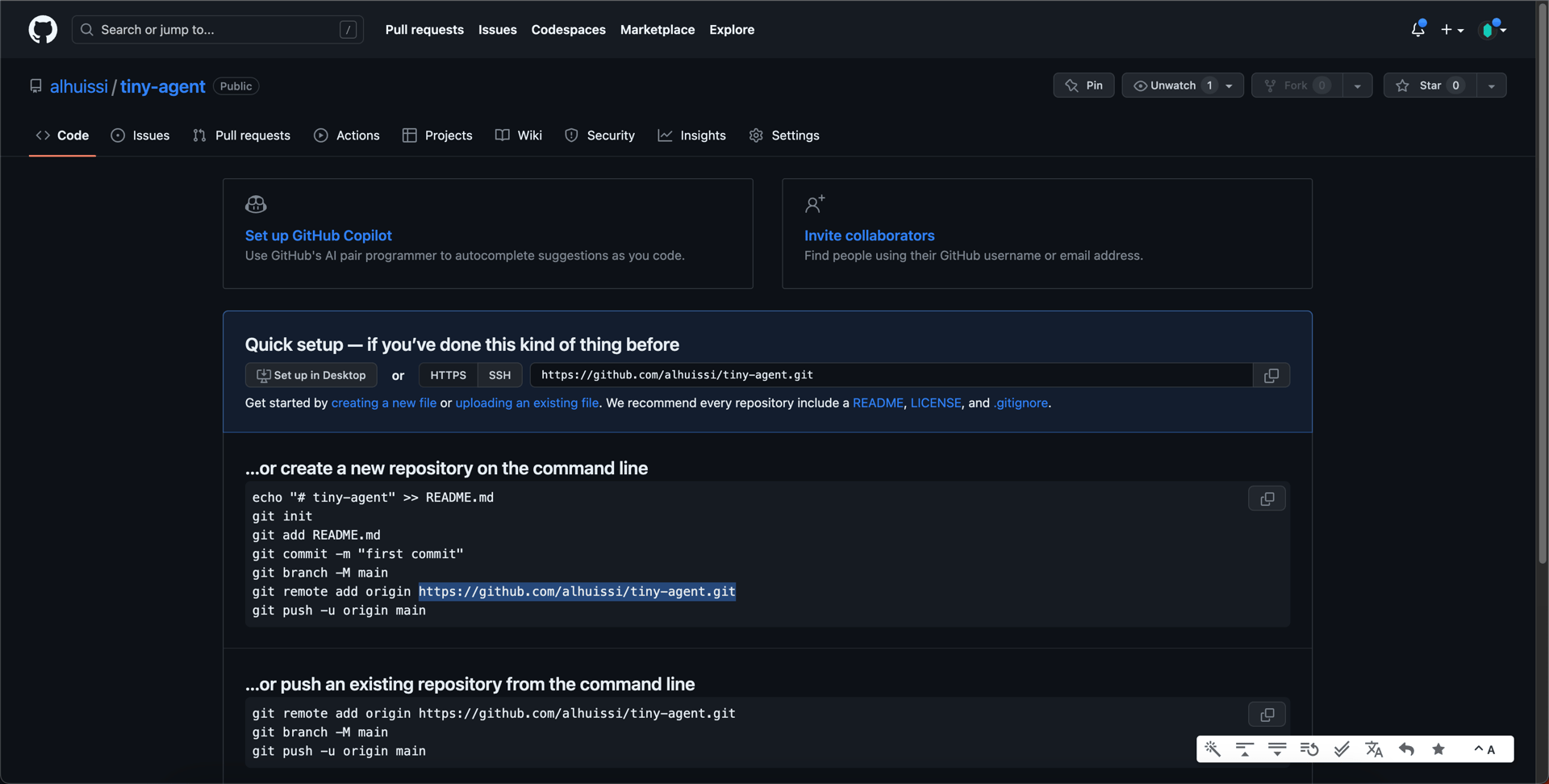The image size is (1549, 784).
Task: Switch the clone URL to SSH
Action: coord(499,376)
